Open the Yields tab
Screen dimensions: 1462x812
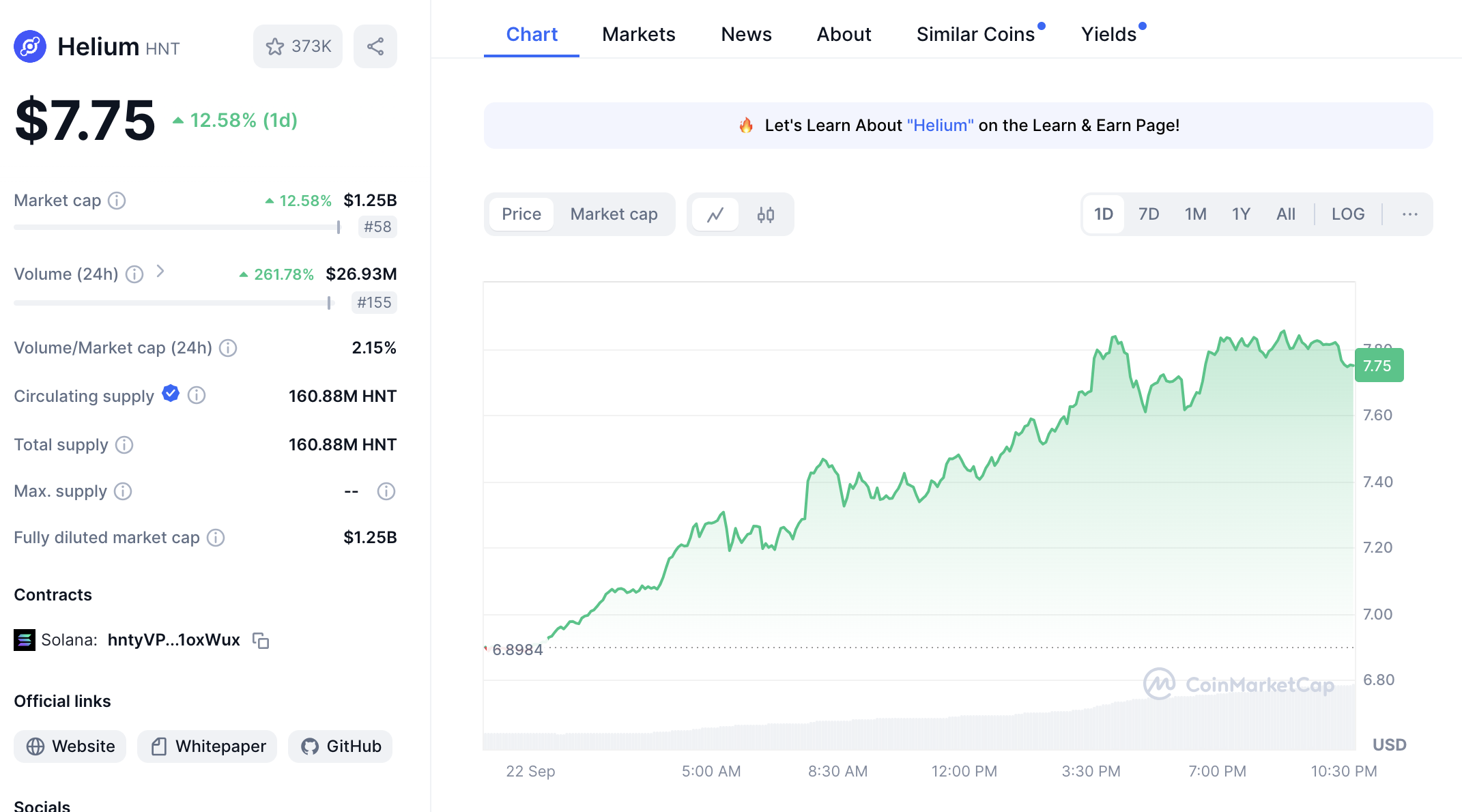coord(1109,34)
